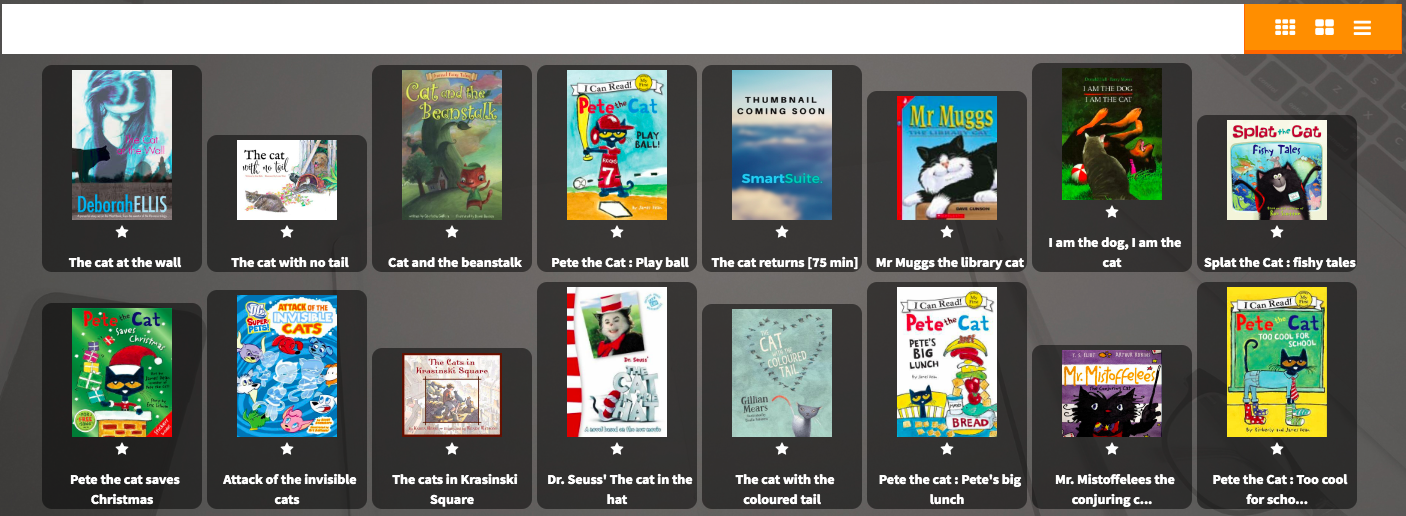Star 'Attack of the invisible cats'
Image resolution: width=1406 pixels, height=516 pixels.
click(287, 449)
